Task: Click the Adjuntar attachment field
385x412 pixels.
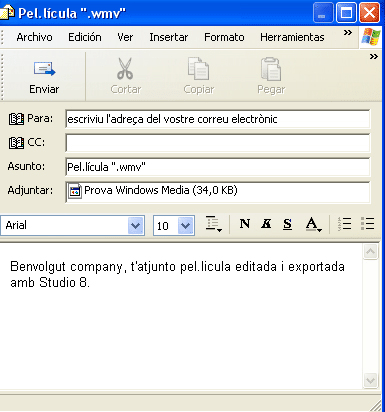Action: pyautogui.click(x=218, y=191)
